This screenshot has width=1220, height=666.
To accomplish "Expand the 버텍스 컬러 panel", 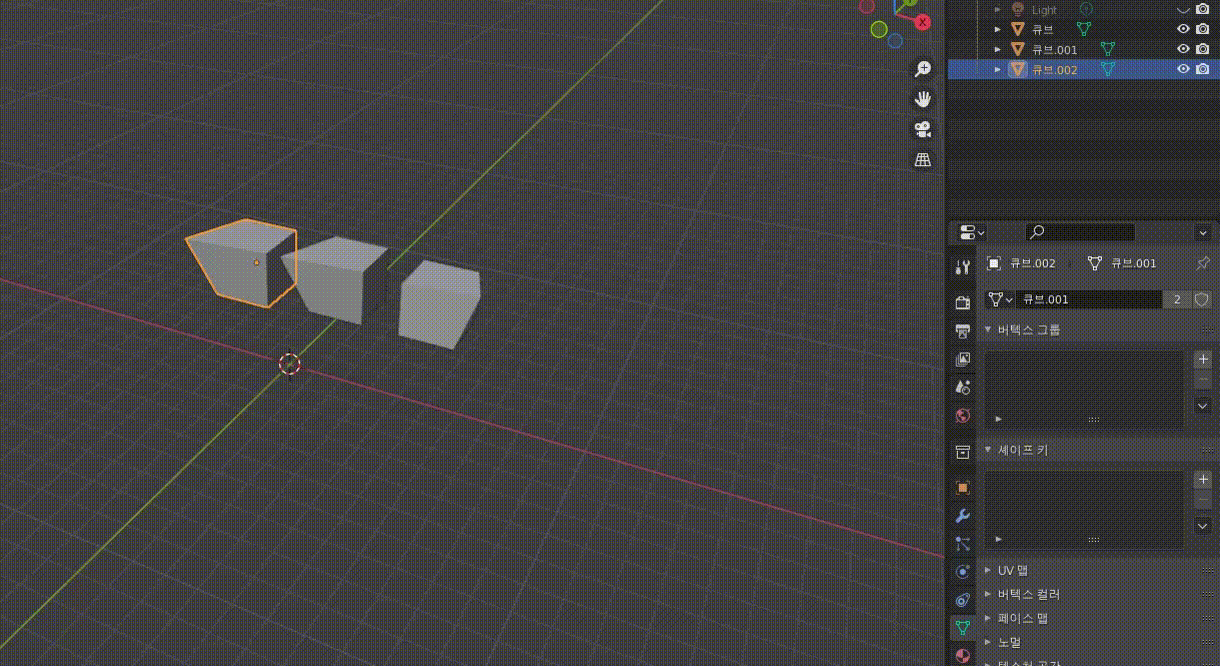I will (988, 594).
